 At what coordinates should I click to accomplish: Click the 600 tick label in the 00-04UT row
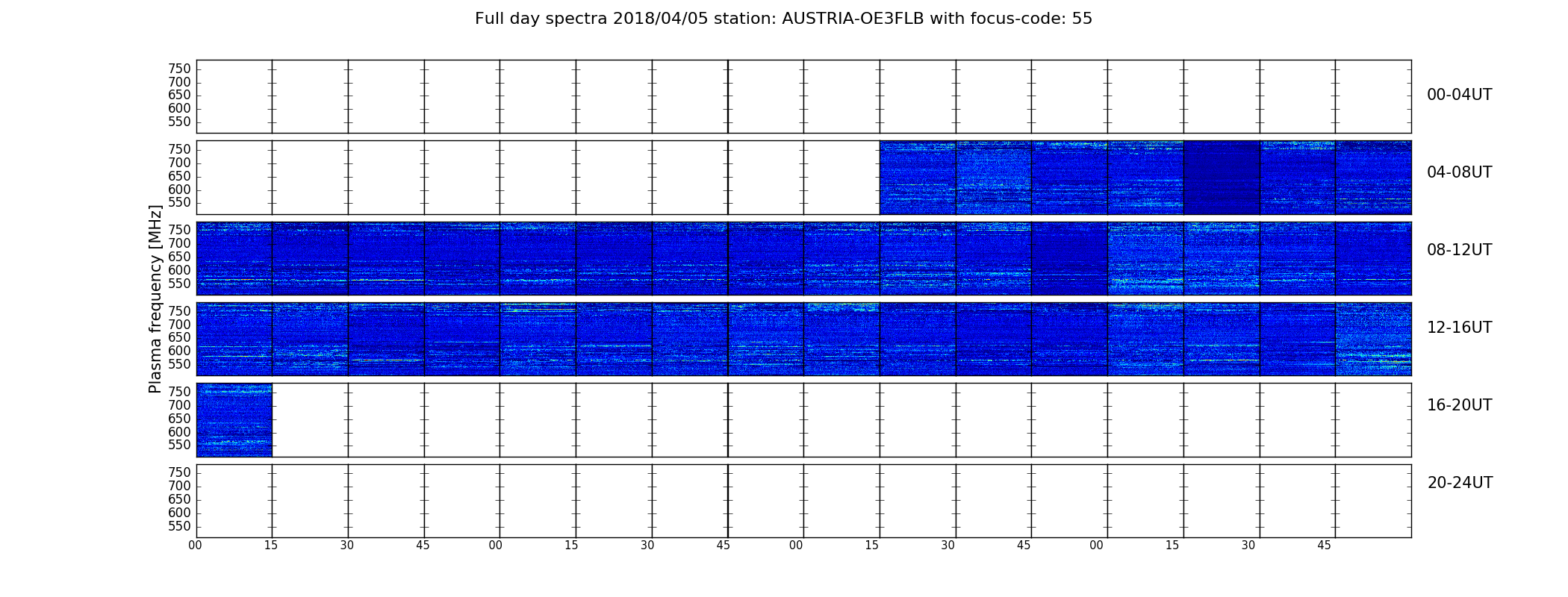[179, 109]
